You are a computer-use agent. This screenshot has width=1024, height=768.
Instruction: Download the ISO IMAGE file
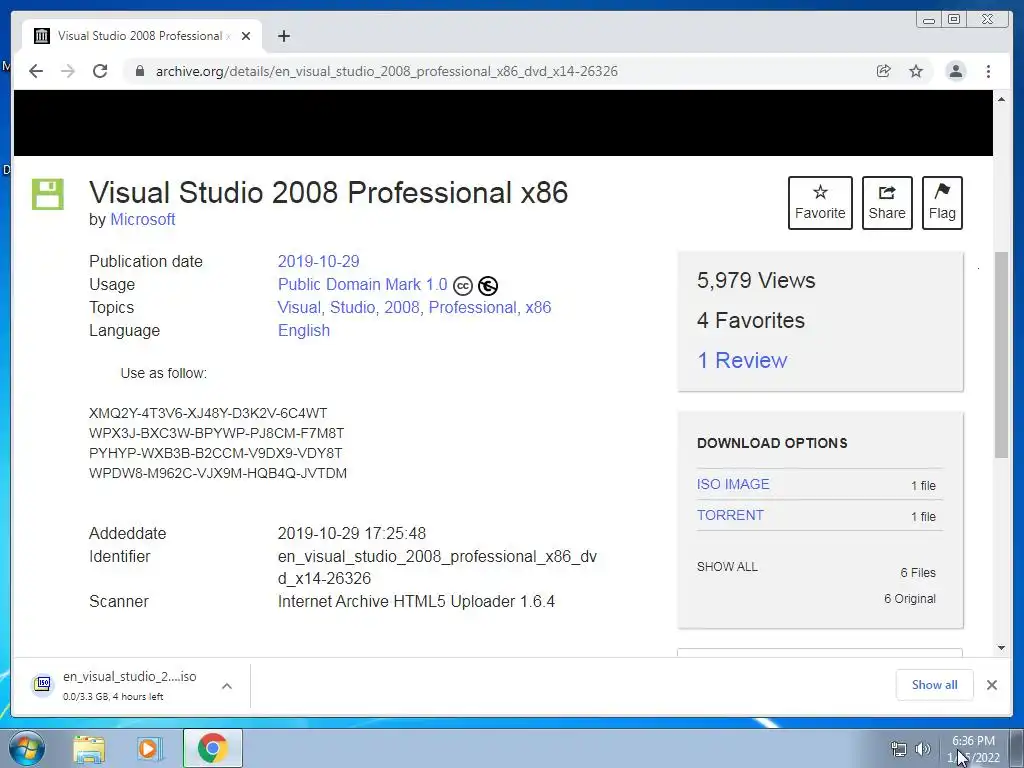(x=733, y=484)
